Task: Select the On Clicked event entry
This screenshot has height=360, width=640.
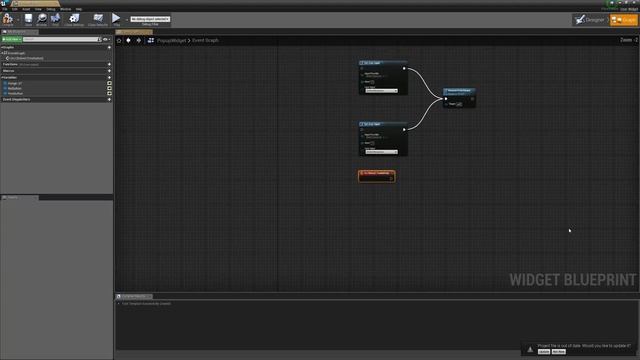Action: [x=25, y=58]
